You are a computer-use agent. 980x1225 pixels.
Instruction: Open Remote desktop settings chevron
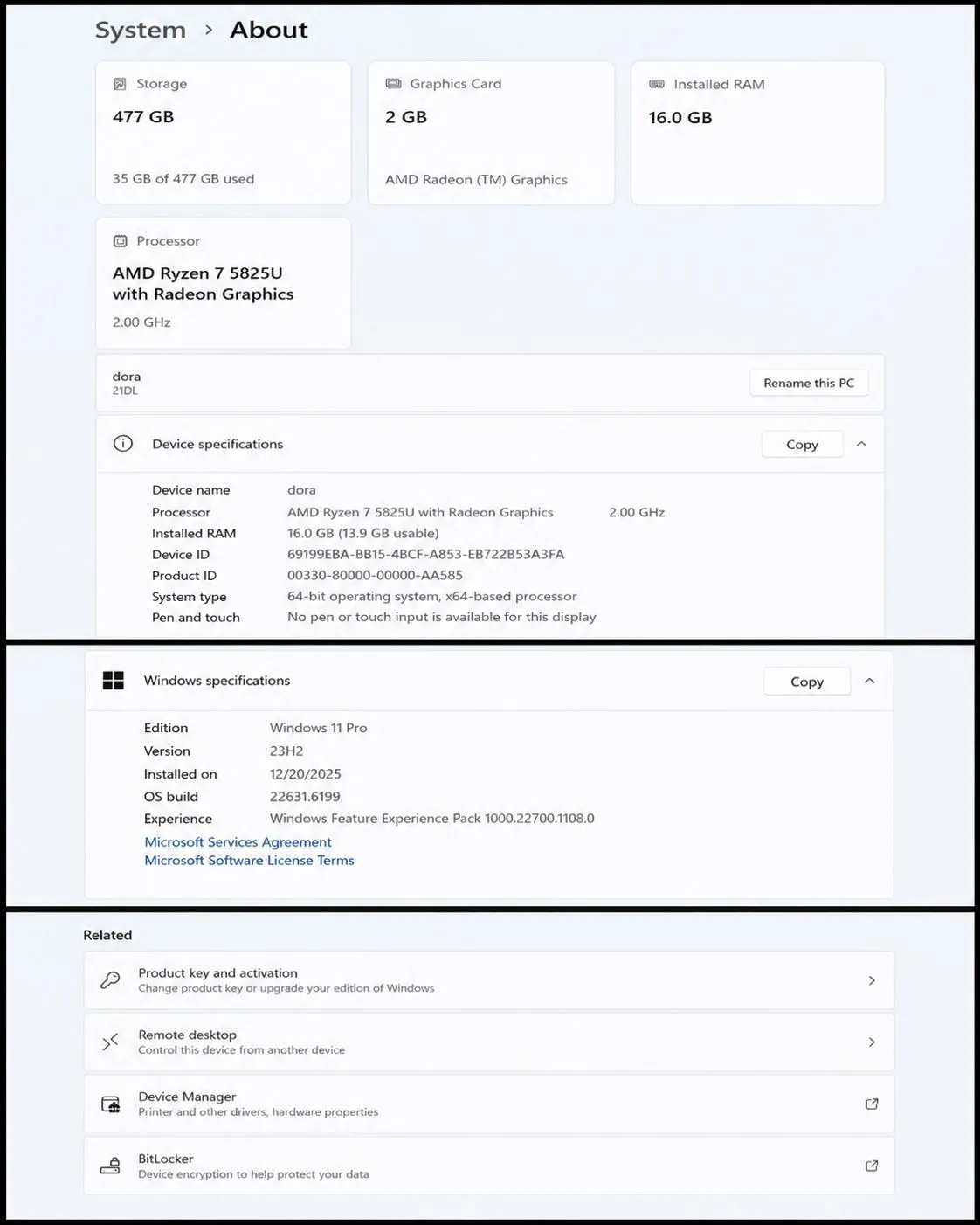(x=872, y=1042)
